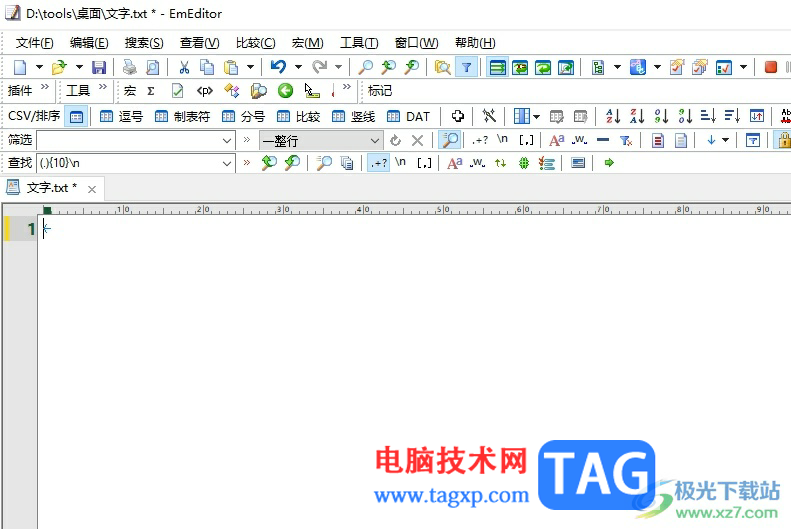The width and height of the screenshot is (791, 529).
Task: Close the 文字.txt tab
Action: (x=92, y=189)
